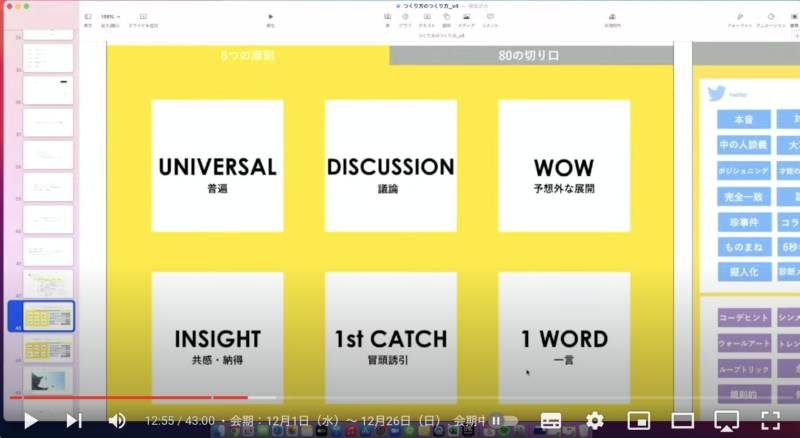Image resolution: width=800 pixels, height=438 pixels.
Task: Toggle subtitles/closed captions
Action: click(x=551, y=420)
